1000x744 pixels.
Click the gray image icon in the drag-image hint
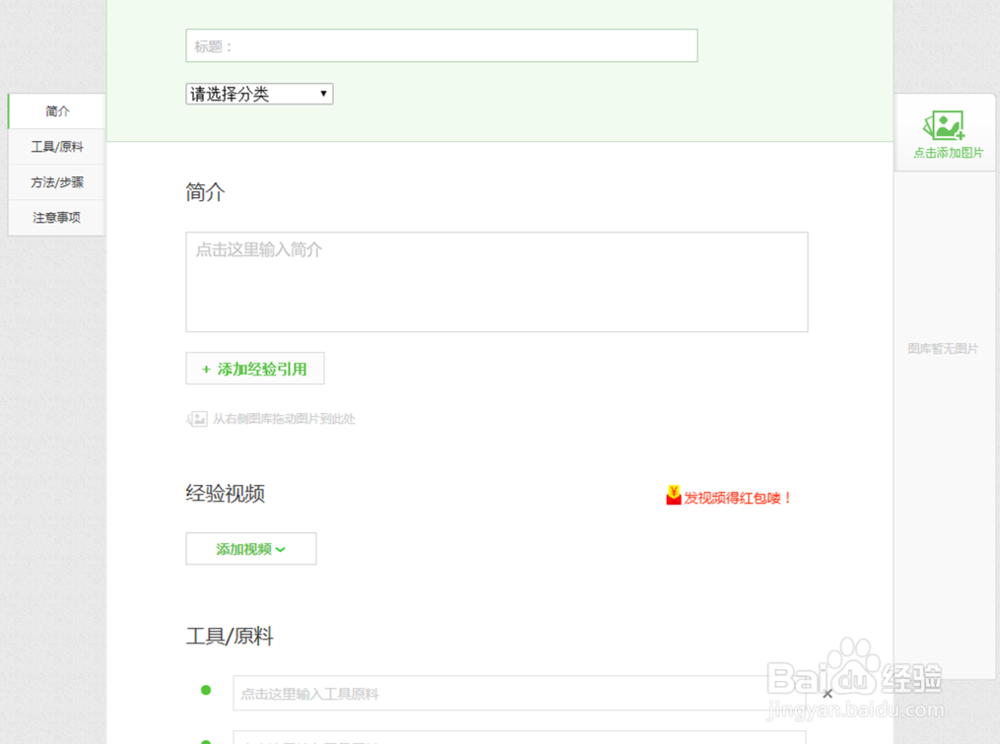197,418
